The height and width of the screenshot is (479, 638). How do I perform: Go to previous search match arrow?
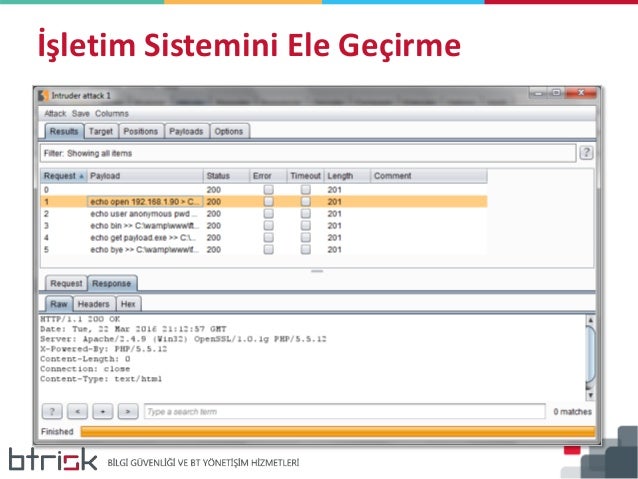click(77, 411)
